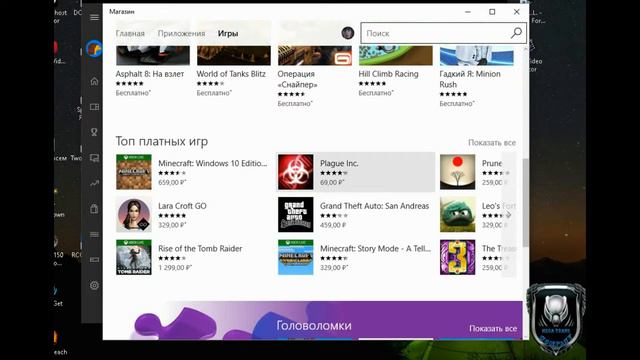640x360 pixels.
Task: Open the Leo's Fortune green creature icon
Action: [458, 214]
